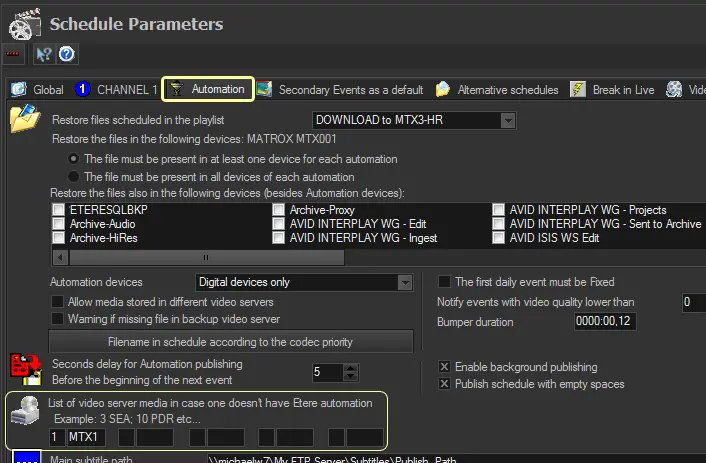Enable Allow media stored in different video servers
The width and height of the screenshot is (706, 463).
coord(58,302)
